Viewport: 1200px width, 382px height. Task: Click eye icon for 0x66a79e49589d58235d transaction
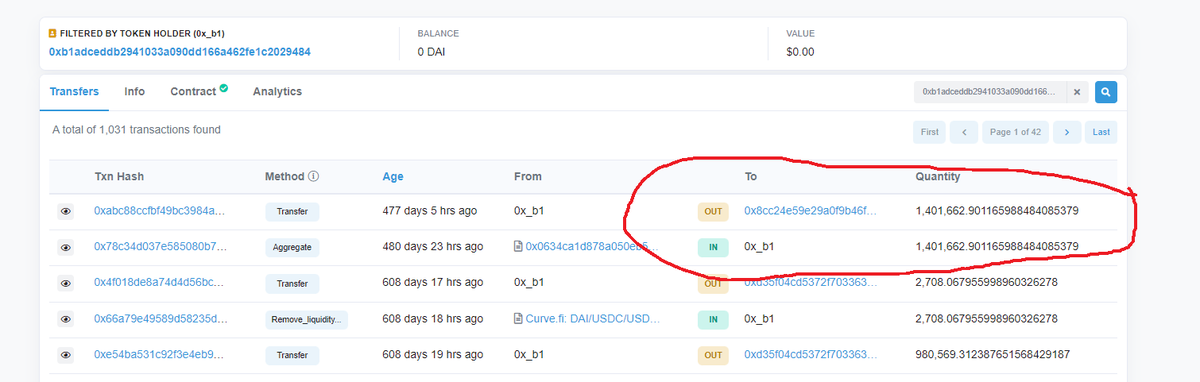pos(66,319)
